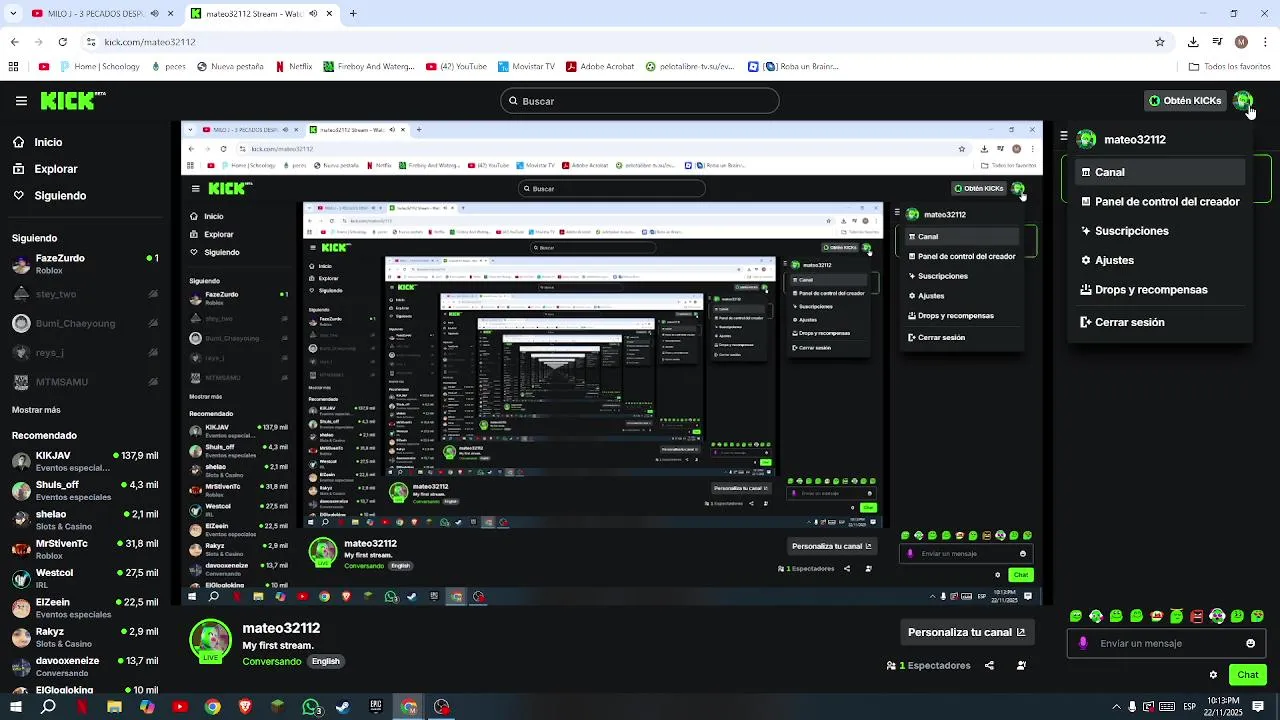Open Steam from the taskbar
The height and width of the screenshot is (720, 1280).
[x=343, y=707]
